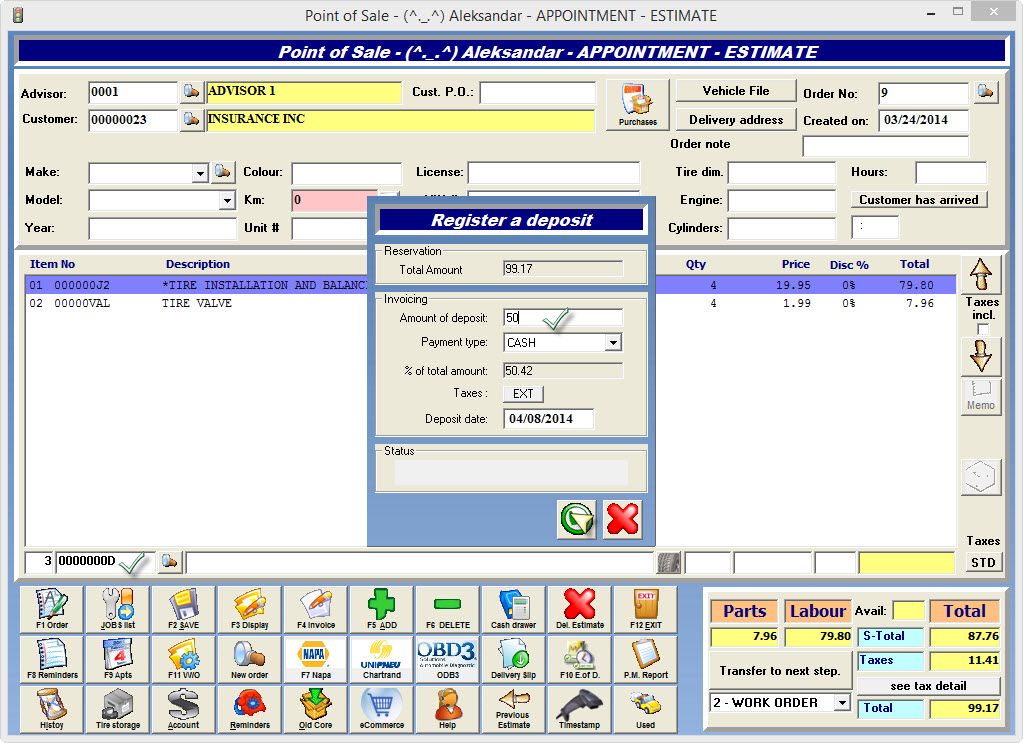Click item number lookup icon
This screenshot has width=1023, height=743.
170,561
